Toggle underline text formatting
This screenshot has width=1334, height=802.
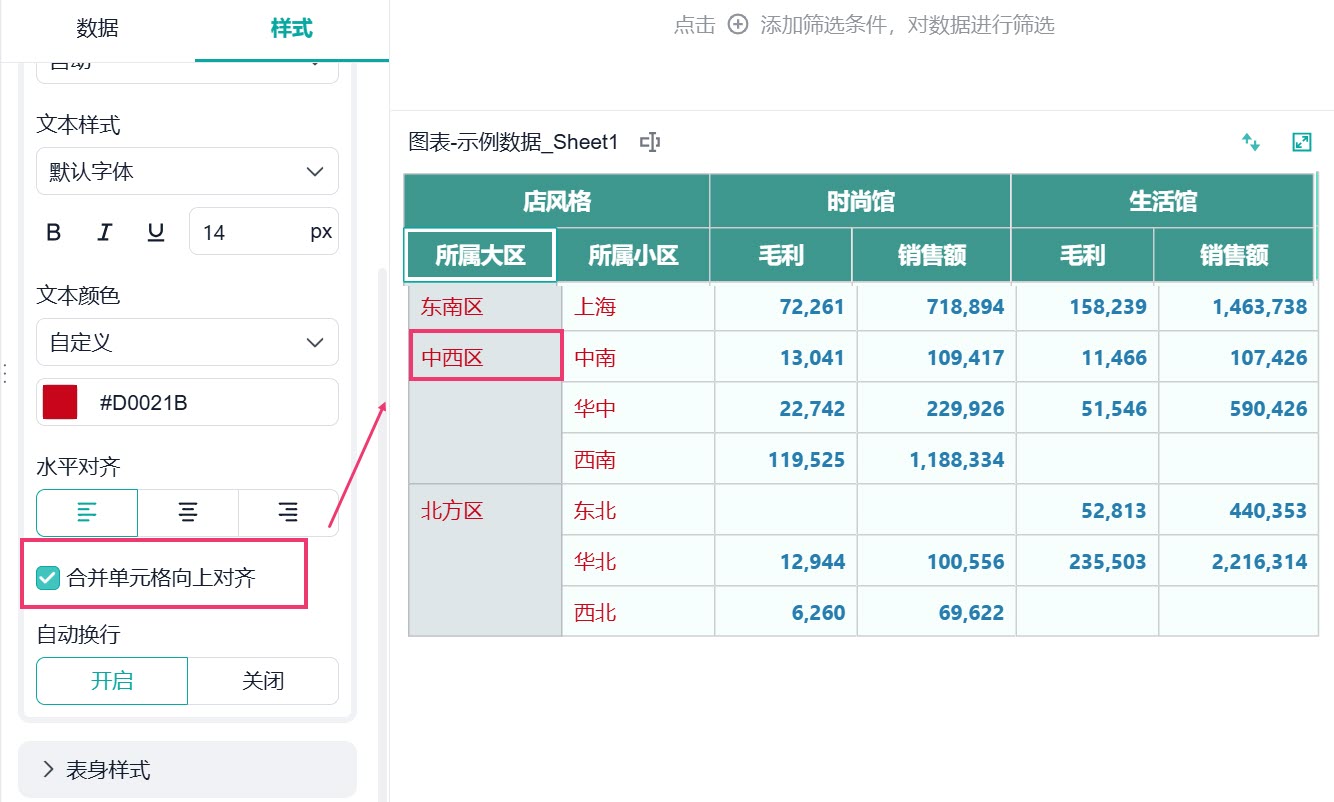coord(156,232)
